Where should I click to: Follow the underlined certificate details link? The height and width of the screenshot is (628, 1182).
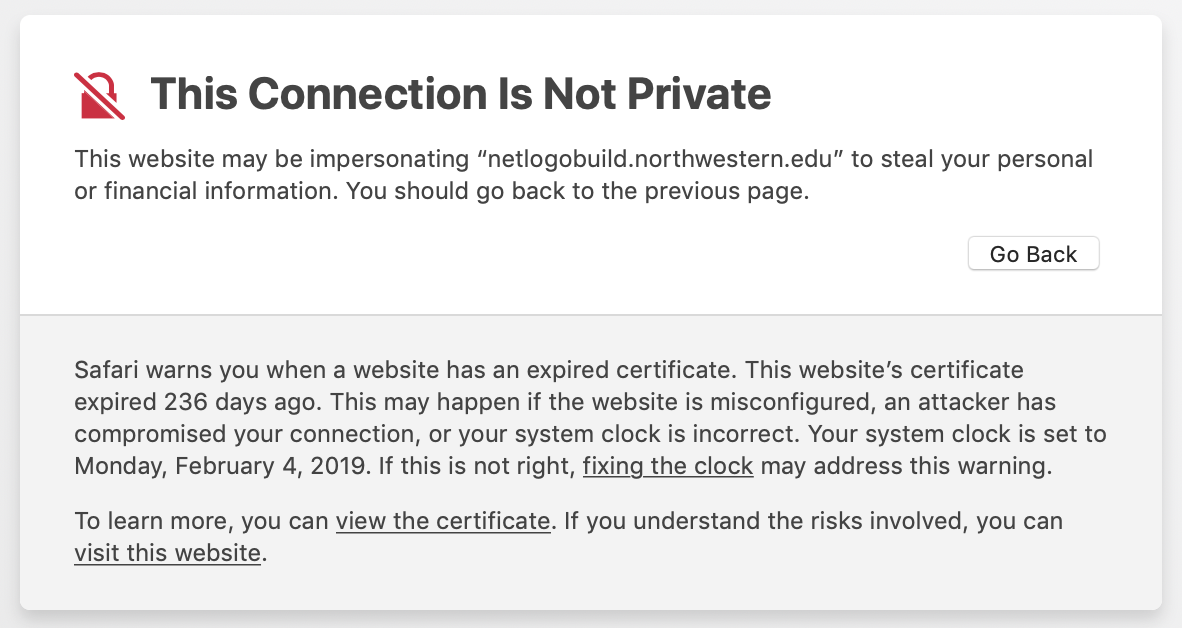tap(443, 521)
